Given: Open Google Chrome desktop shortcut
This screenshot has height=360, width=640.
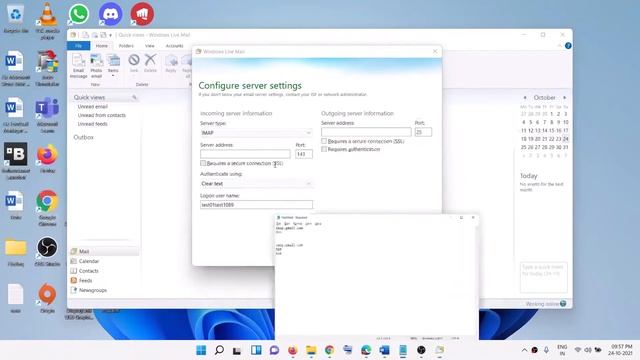Looking at the screenshot, I should (47, 208).
